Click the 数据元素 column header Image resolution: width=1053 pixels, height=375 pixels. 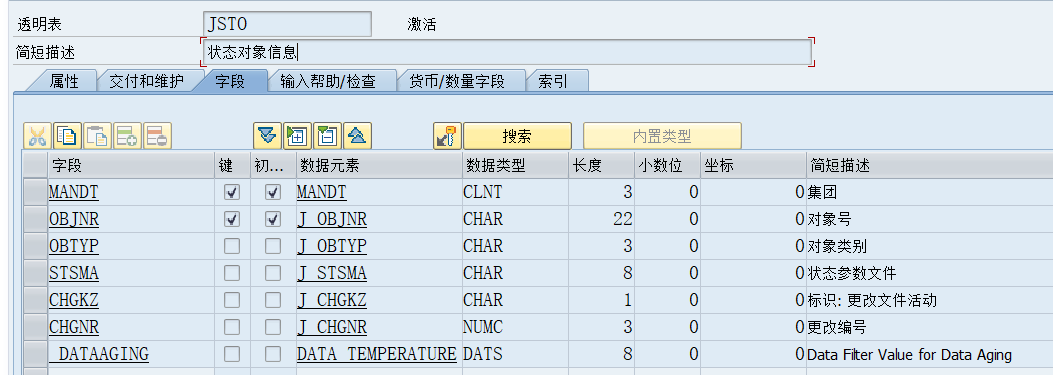point(378,165)
